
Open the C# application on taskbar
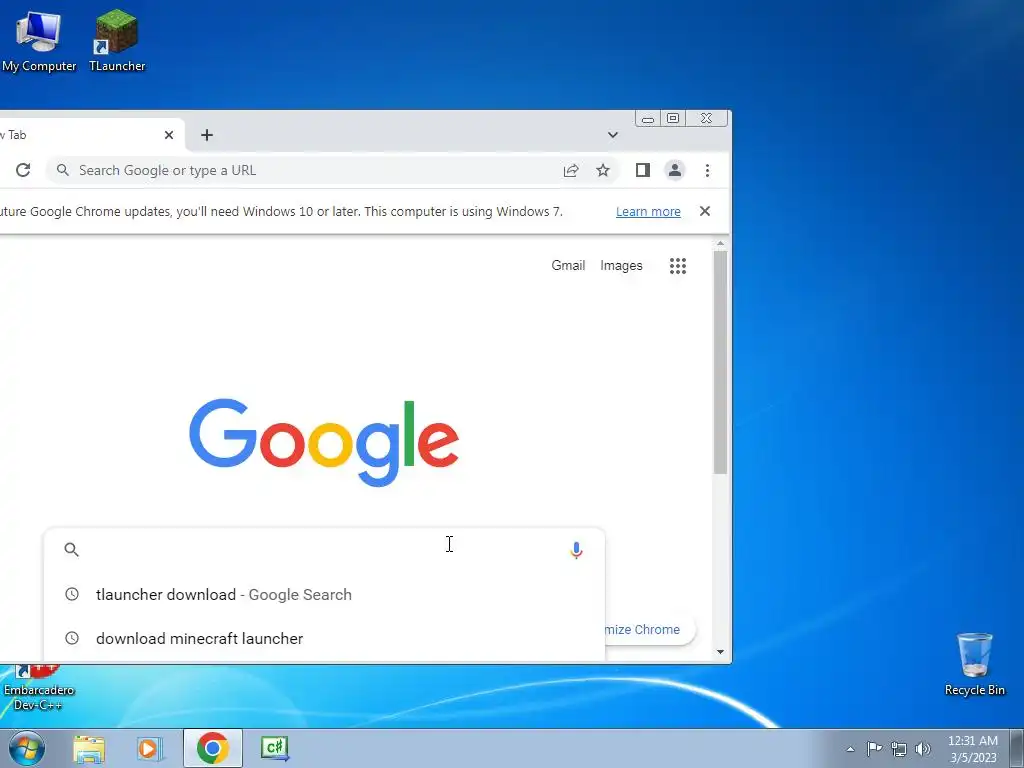[x=274, y=748]
